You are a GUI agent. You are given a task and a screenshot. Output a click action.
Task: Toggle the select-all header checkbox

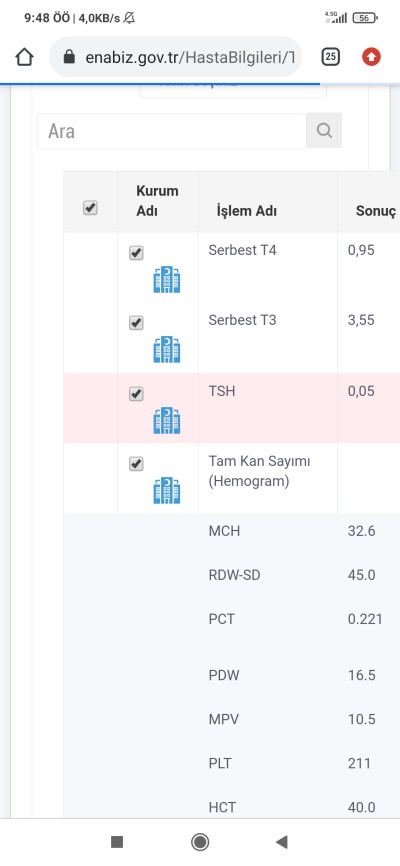coord(90,208)
